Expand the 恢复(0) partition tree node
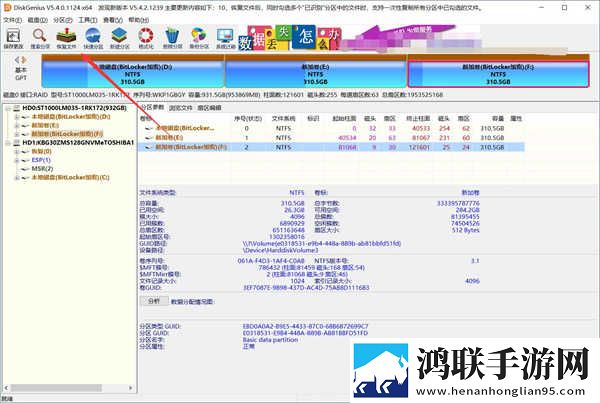Screen dimensions: 600x403 [x=16, y=152]
